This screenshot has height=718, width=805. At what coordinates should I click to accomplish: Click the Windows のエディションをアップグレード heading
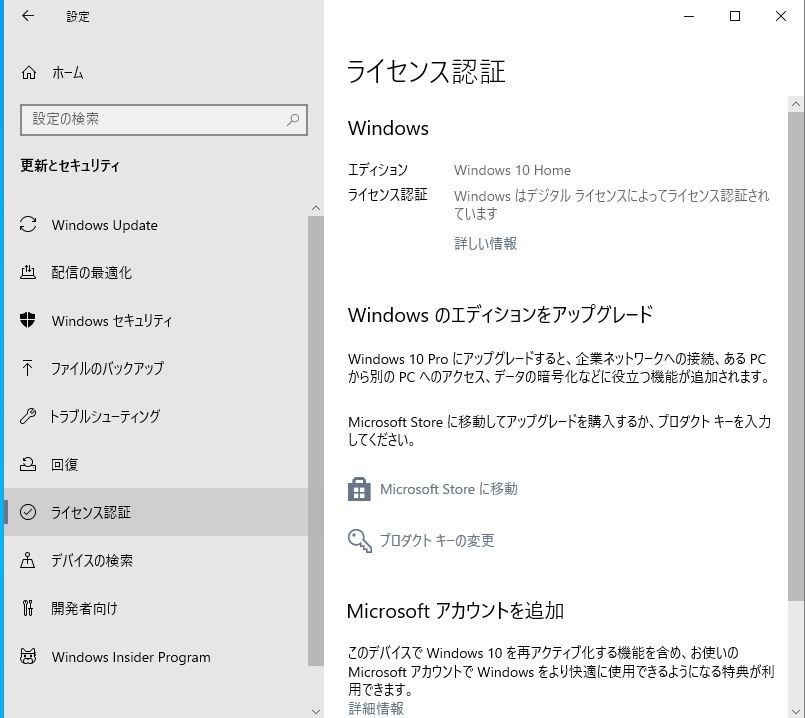[x=500, y=314]
